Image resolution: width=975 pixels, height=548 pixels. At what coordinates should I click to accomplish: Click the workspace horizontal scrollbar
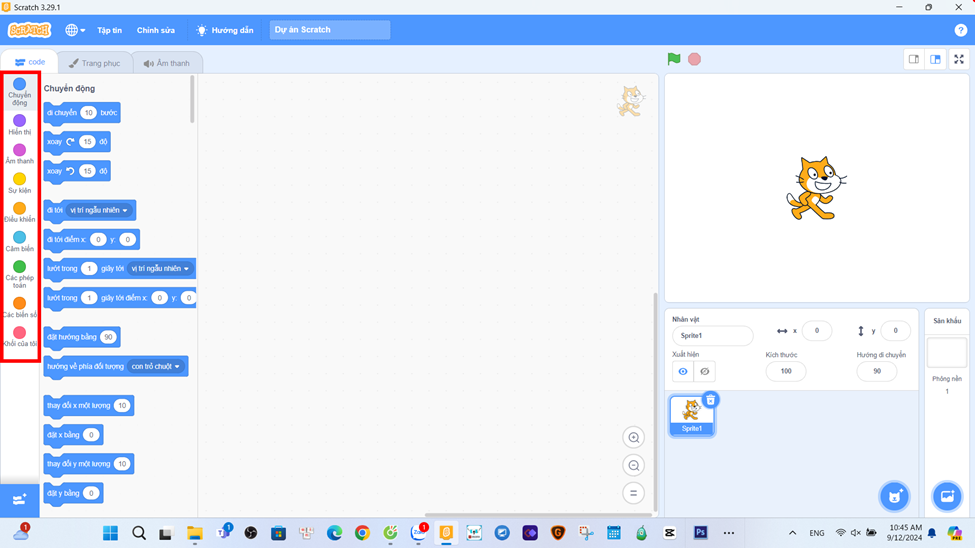538,515
